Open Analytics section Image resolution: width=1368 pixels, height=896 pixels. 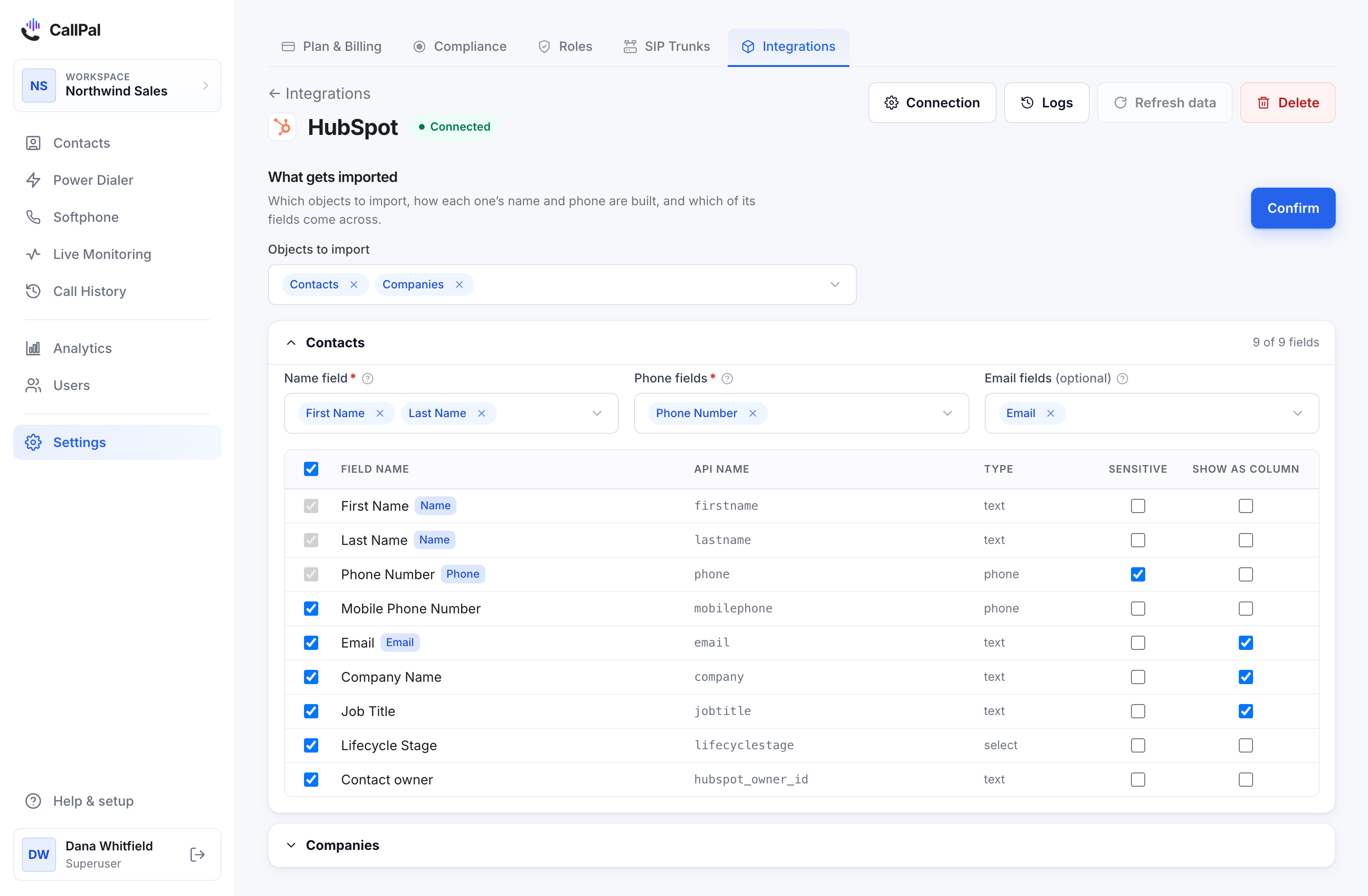point(117,348)
